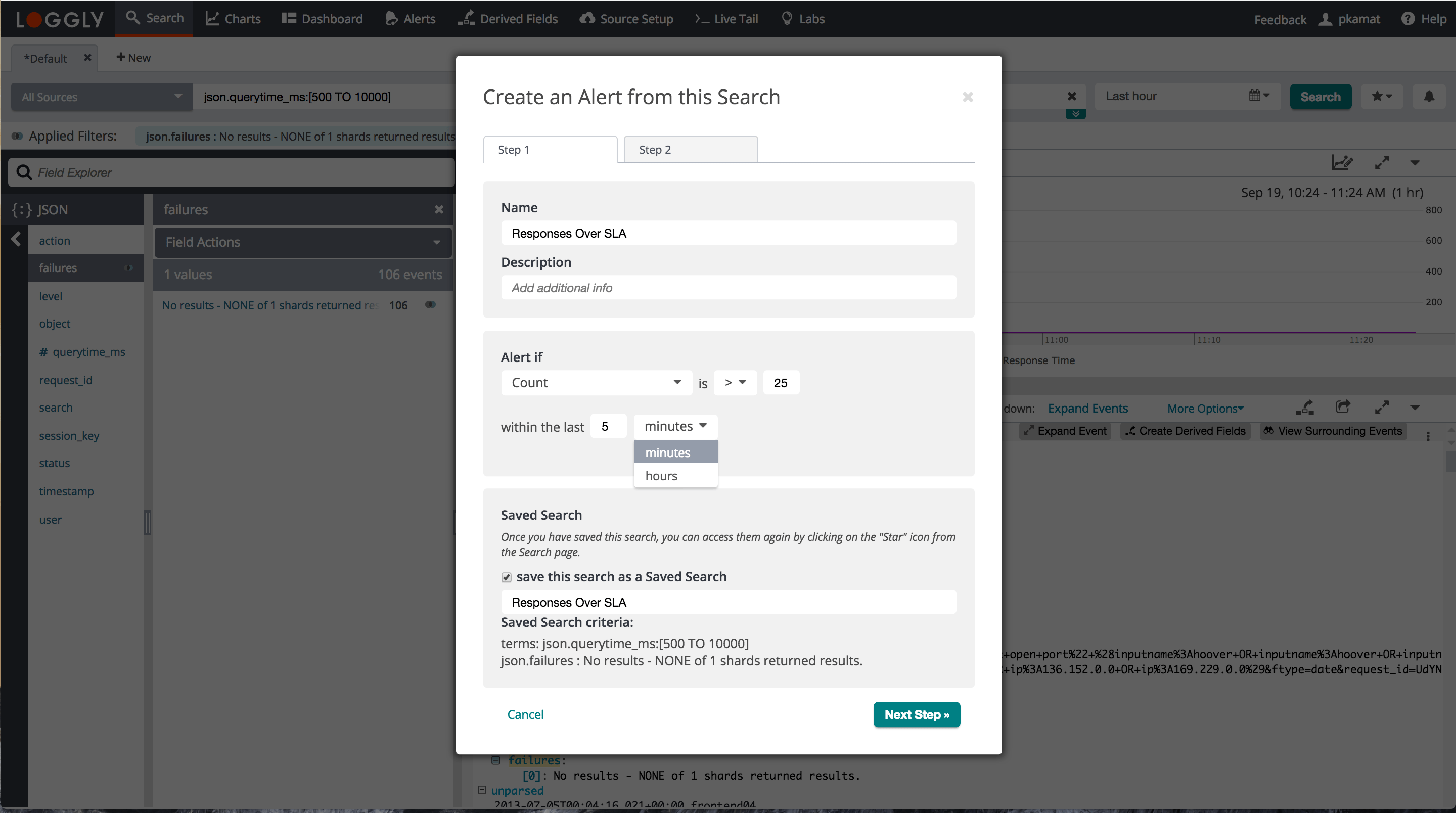The height and width of the screenshot is (813, 1456).
Task: Click the Cancel link
Action: 525,714
